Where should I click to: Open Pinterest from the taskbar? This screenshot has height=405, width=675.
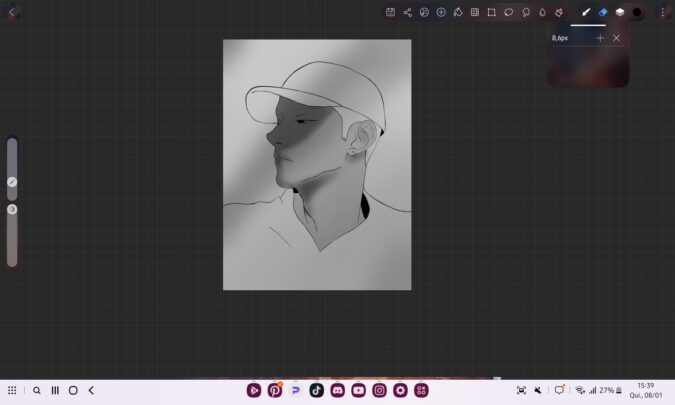[275, 390]
